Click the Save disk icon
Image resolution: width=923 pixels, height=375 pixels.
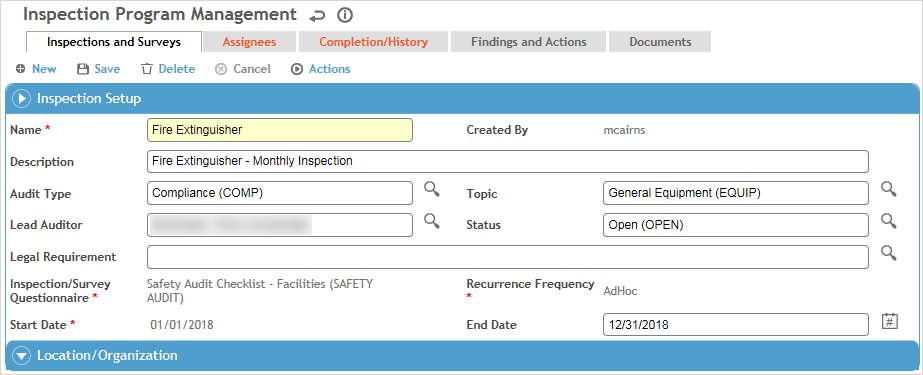pyautogui.click(x=83, y=69)
